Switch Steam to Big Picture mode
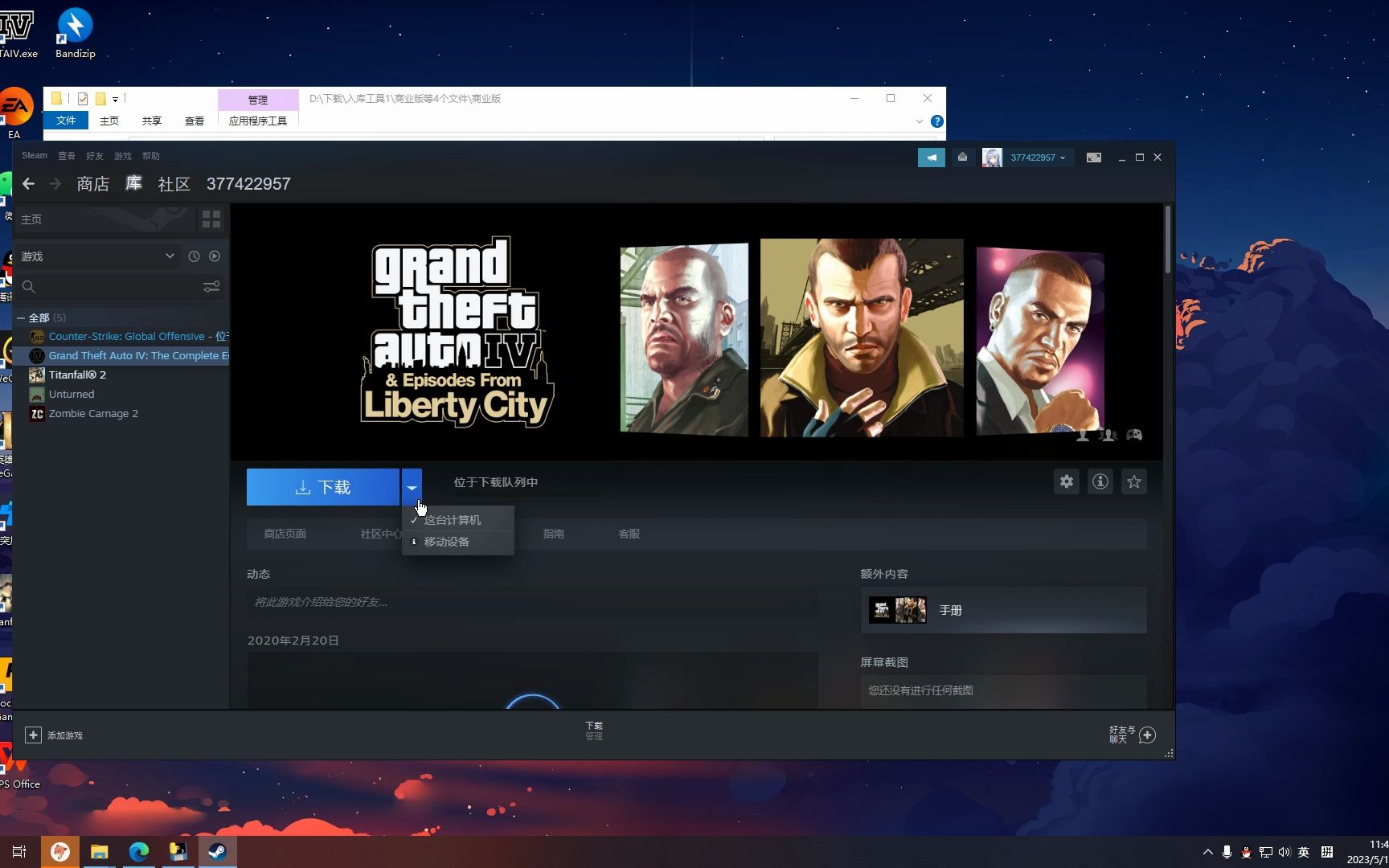The width and height of the screenshot is (1389, 868). coord(1094,158)
